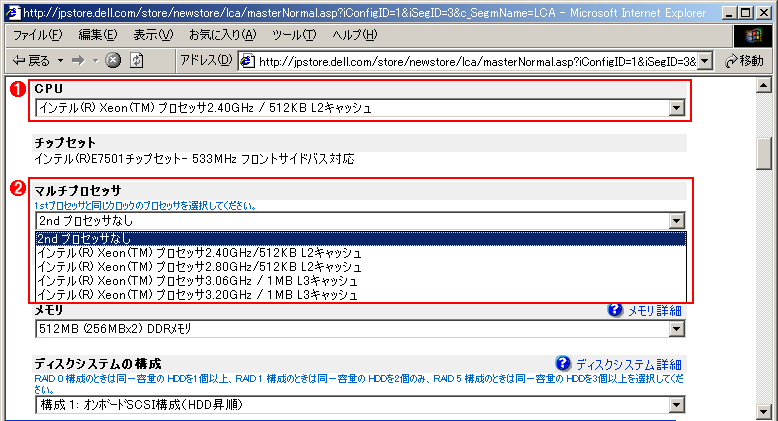Collapse the マルチプロセッサ dropdown arrow
The image size is (778, 421).
click(677, 221)
